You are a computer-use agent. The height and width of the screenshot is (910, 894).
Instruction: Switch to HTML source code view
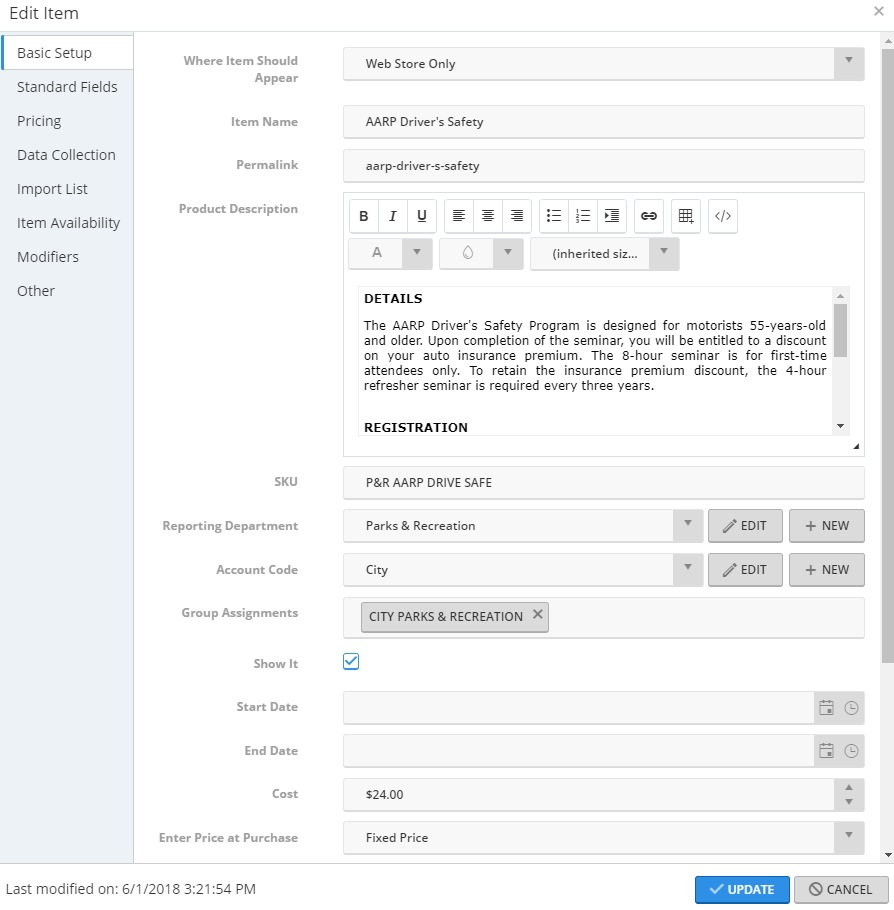click(x=723, y=216)
